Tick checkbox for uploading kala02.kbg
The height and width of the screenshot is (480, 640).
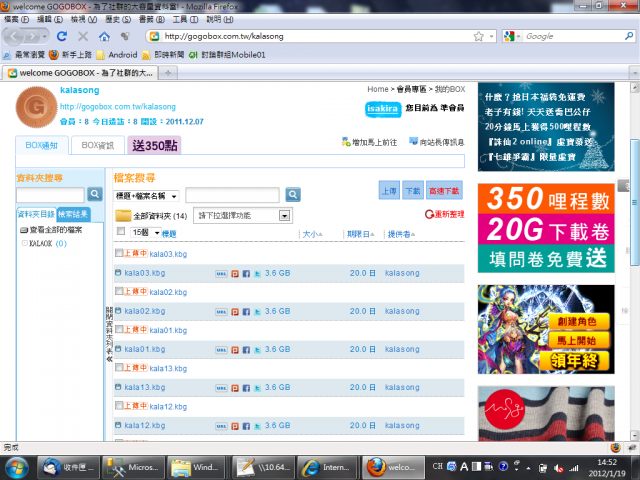pyautogui.click(x=119, y=291)
